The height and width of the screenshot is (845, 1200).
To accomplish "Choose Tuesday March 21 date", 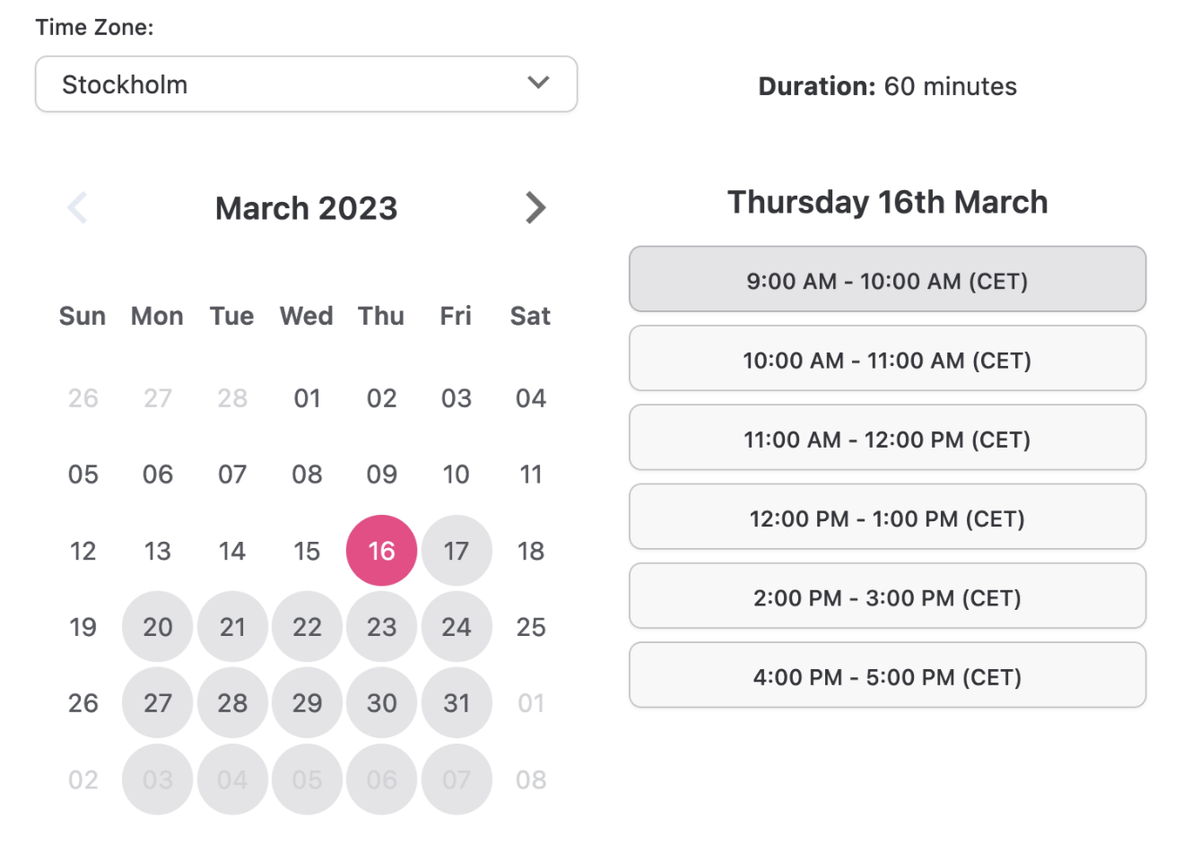I will [x=232, y=627].
